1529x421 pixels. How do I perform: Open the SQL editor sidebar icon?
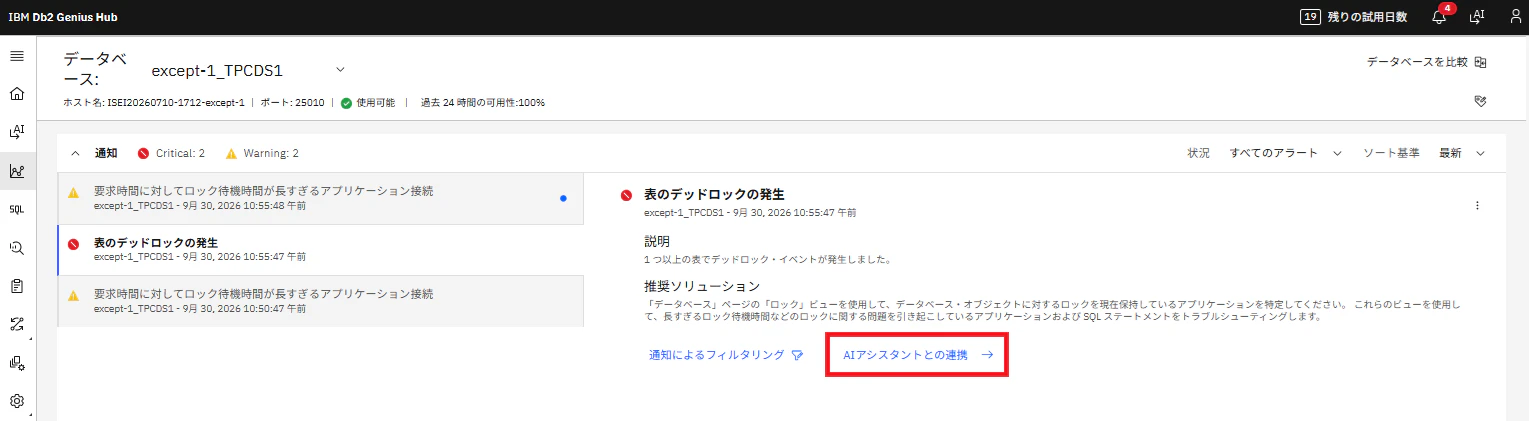pyautogui.click(x=16, y=209)
